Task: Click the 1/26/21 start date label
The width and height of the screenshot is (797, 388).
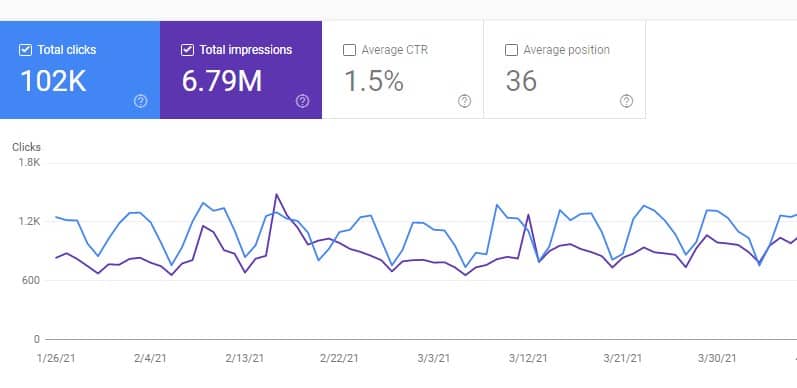Action: click(x=56, y=358)
